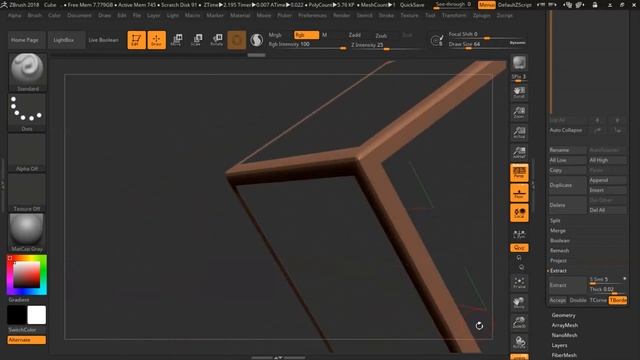
Task: Enable the Mrgb paint mode
Action: pos(276,35)
